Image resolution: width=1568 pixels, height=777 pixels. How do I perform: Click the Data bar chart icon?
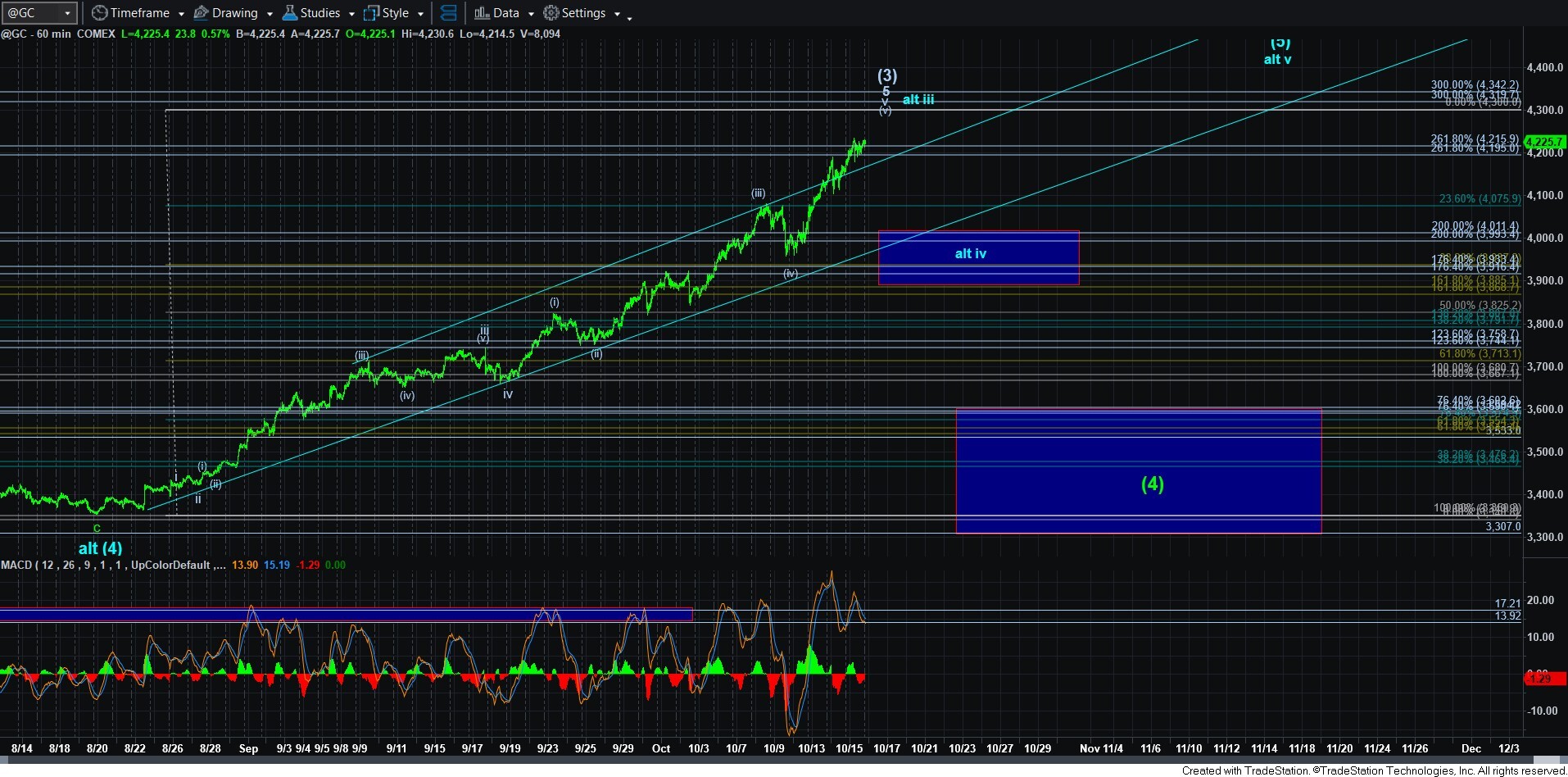[482, 13]
